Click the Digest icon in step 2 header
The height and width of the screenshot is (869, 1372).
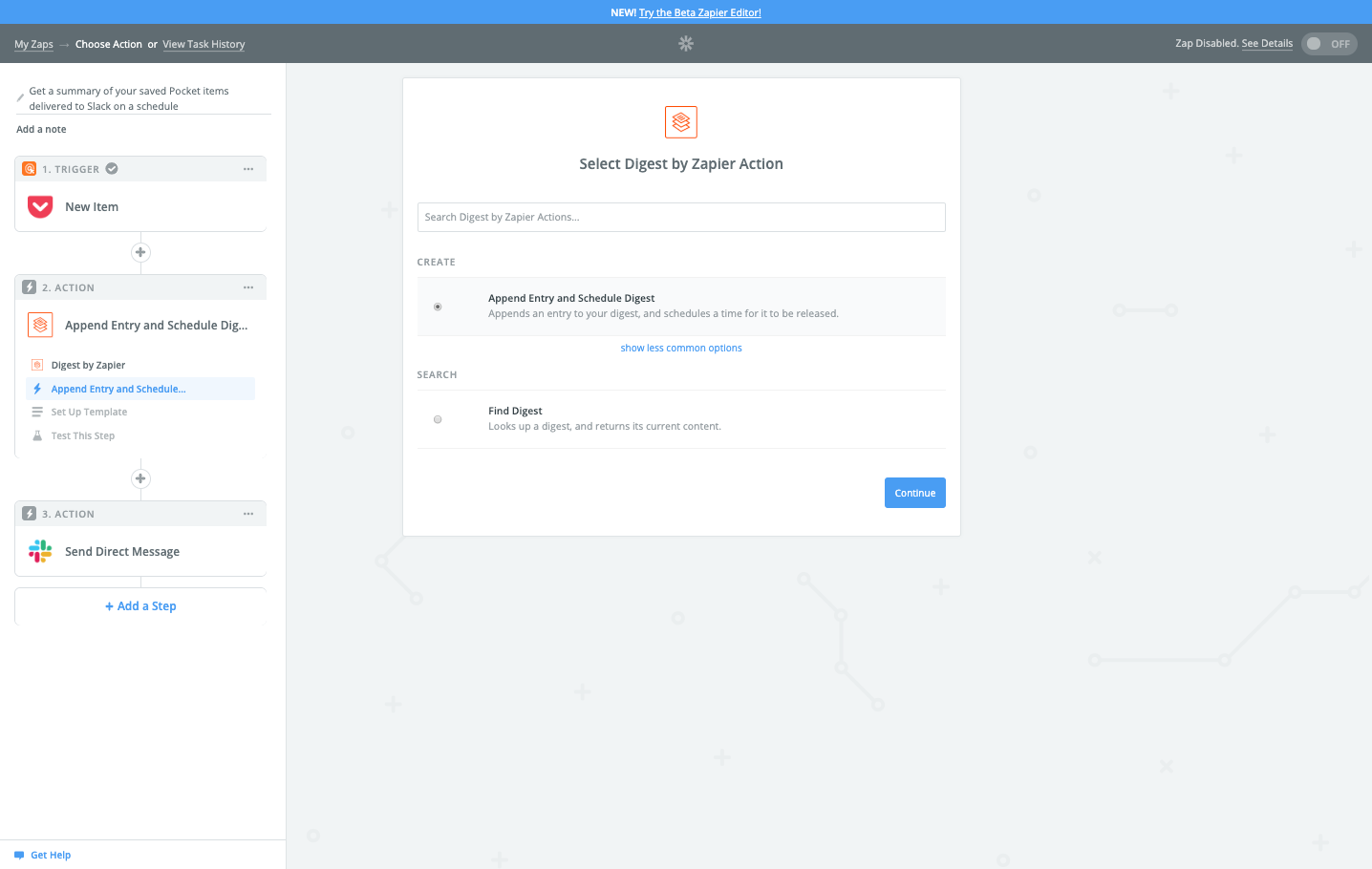click(40, 326)
